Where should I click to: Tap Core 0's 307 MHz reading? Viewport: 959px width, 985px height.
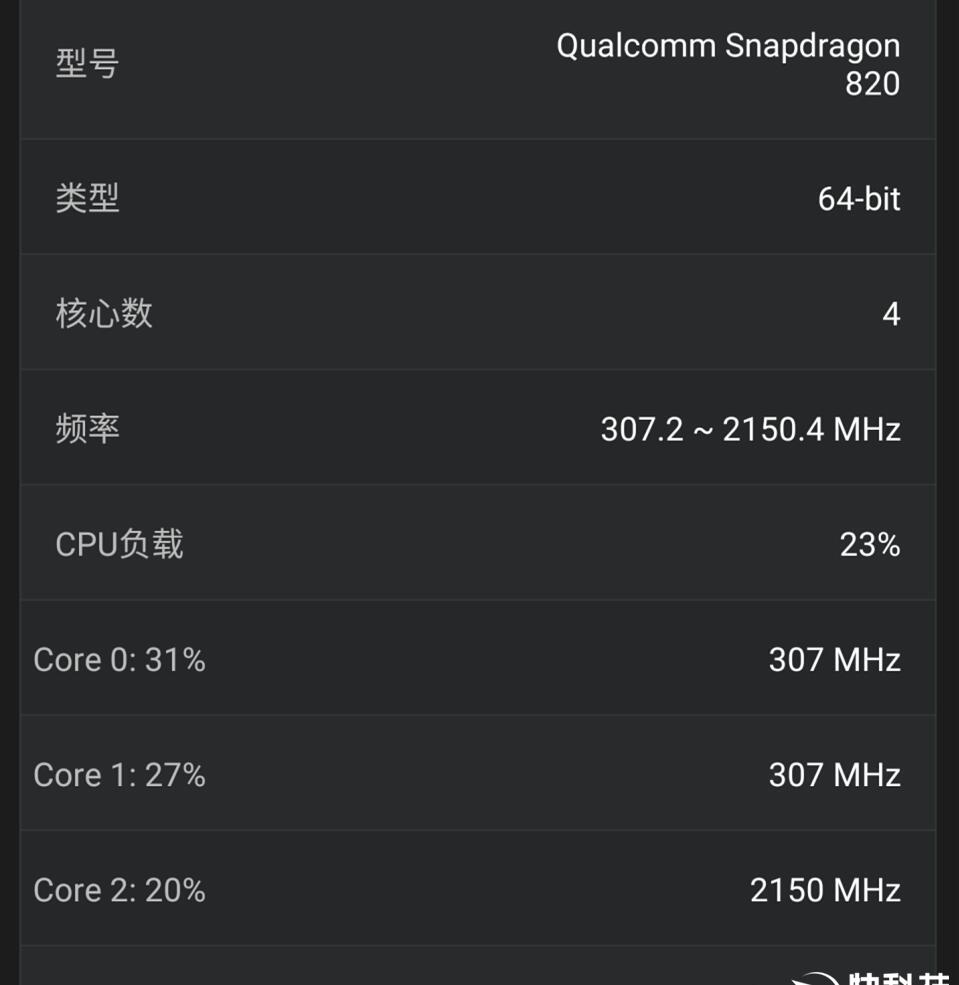pyautogui.click(x=835, y=660)
